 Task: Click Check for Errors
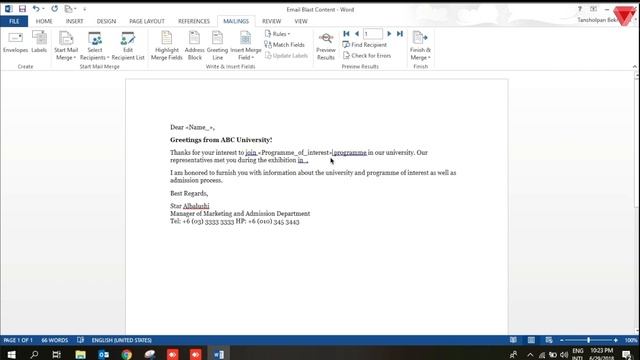tap(367, 56)
